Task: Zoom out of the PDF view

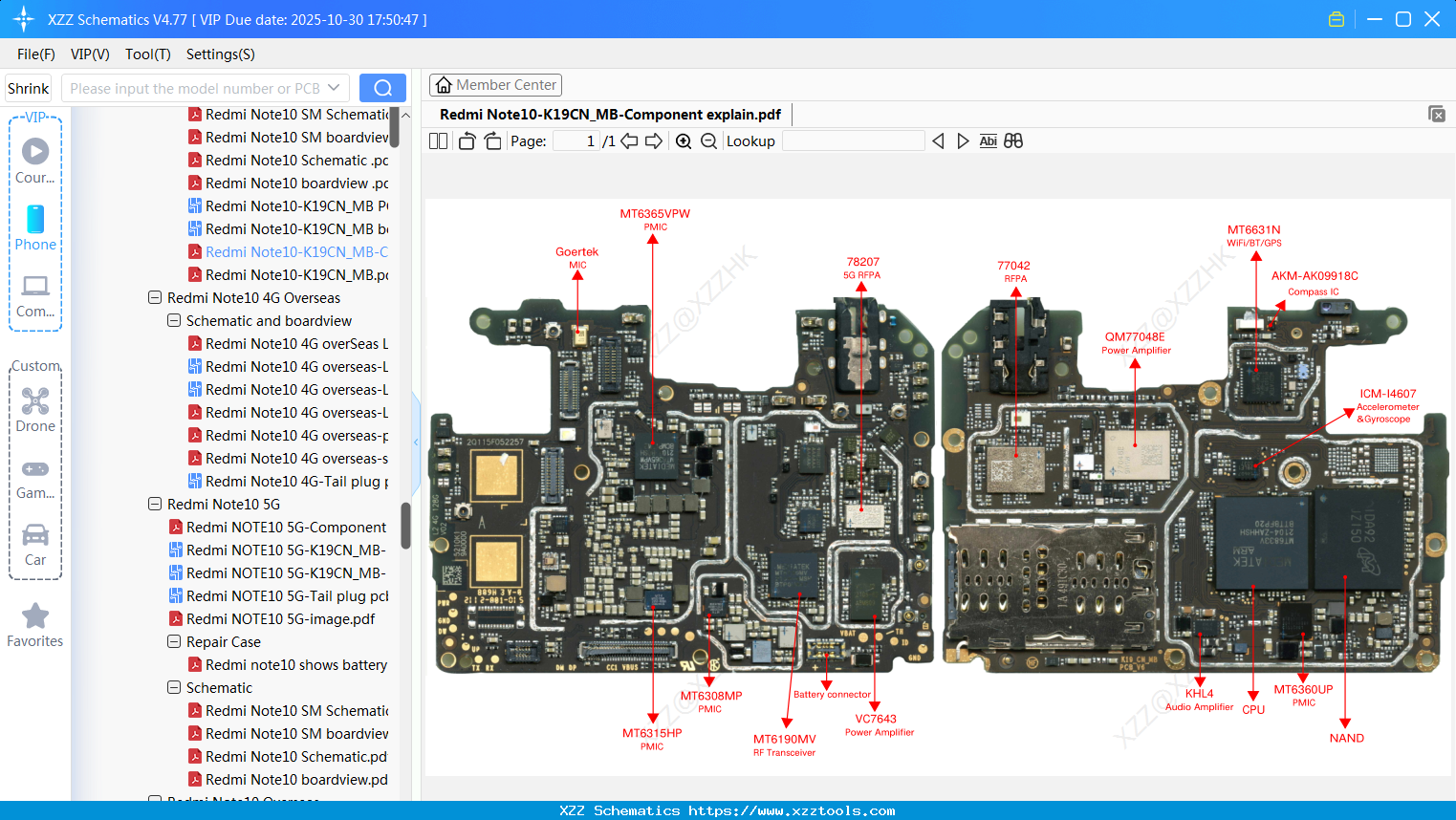Action: (x=708, y=140)
